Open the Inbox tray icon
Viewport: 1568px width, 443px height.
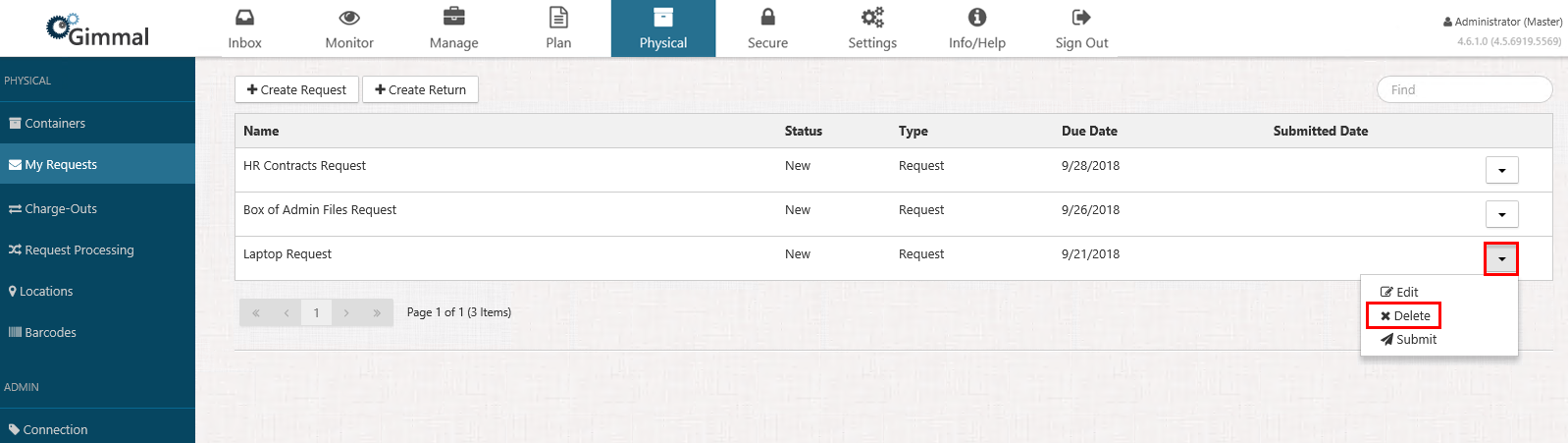(x=244, y=18)
